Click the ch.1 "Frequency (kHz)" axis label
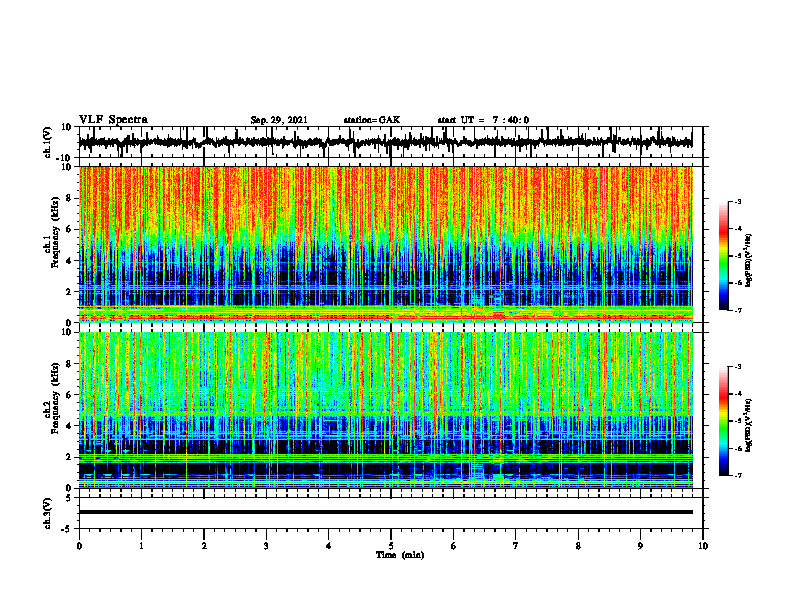792x612 pixels. click(x=54, y=233)
